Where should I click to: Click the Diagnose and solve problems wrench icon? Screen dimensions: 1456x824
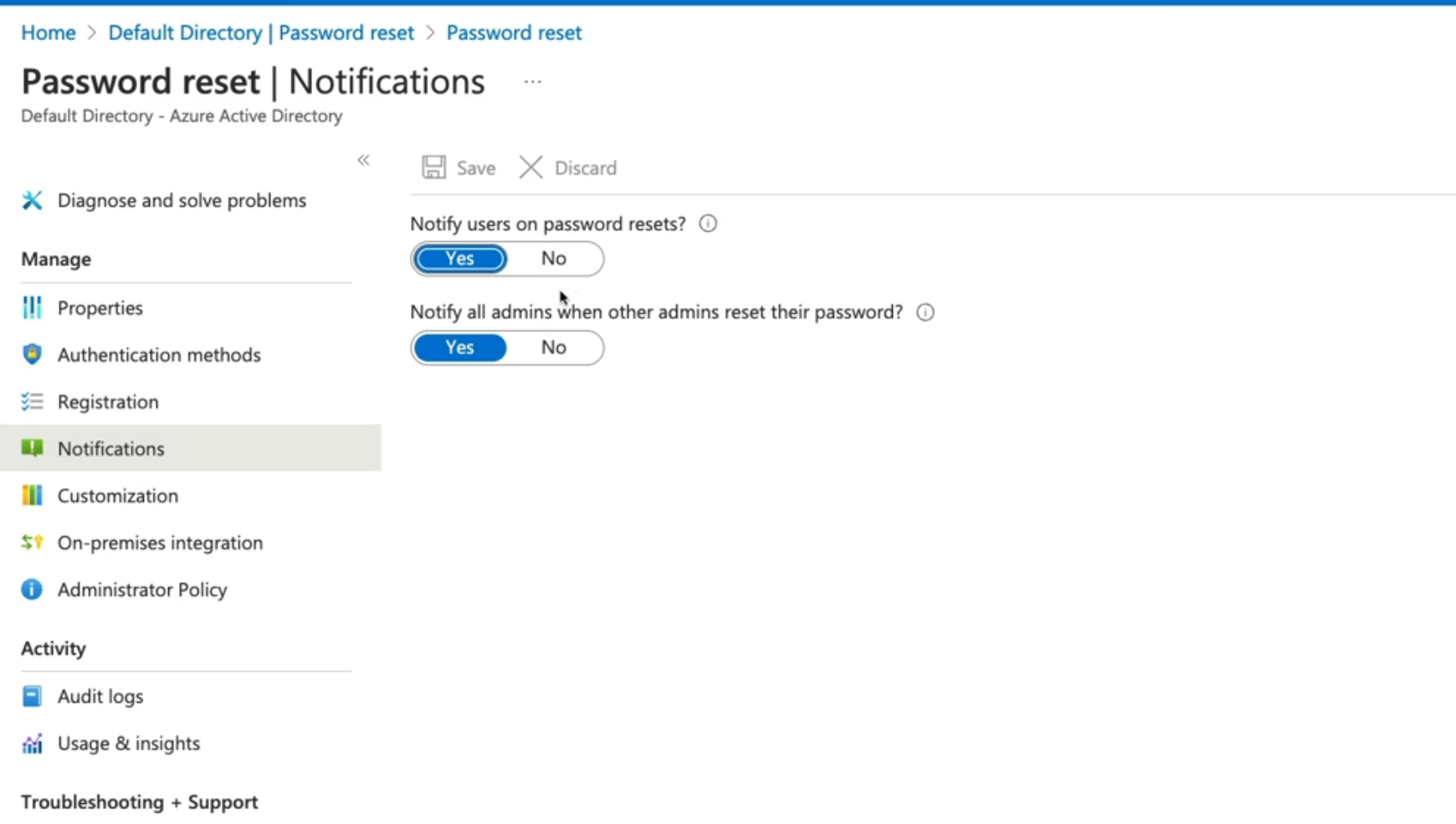32,201
